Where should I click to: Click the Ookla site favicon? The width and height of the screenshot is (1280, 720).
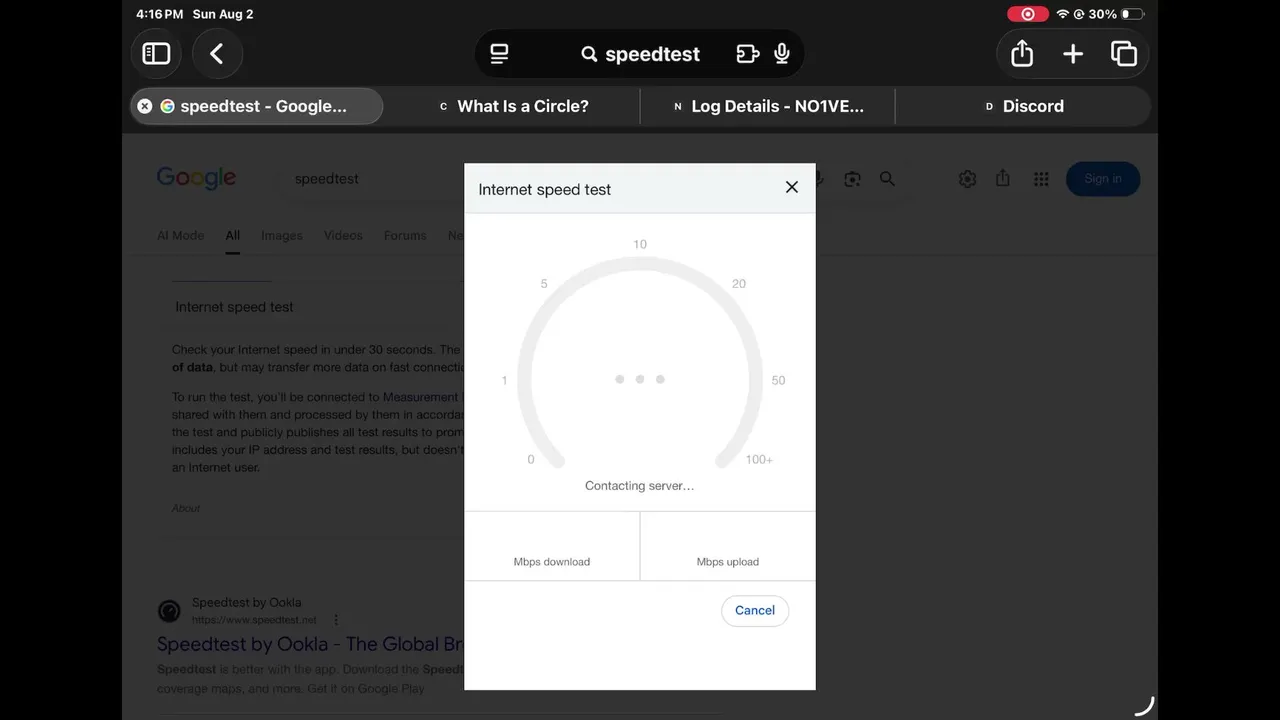[x=170, y=611]
